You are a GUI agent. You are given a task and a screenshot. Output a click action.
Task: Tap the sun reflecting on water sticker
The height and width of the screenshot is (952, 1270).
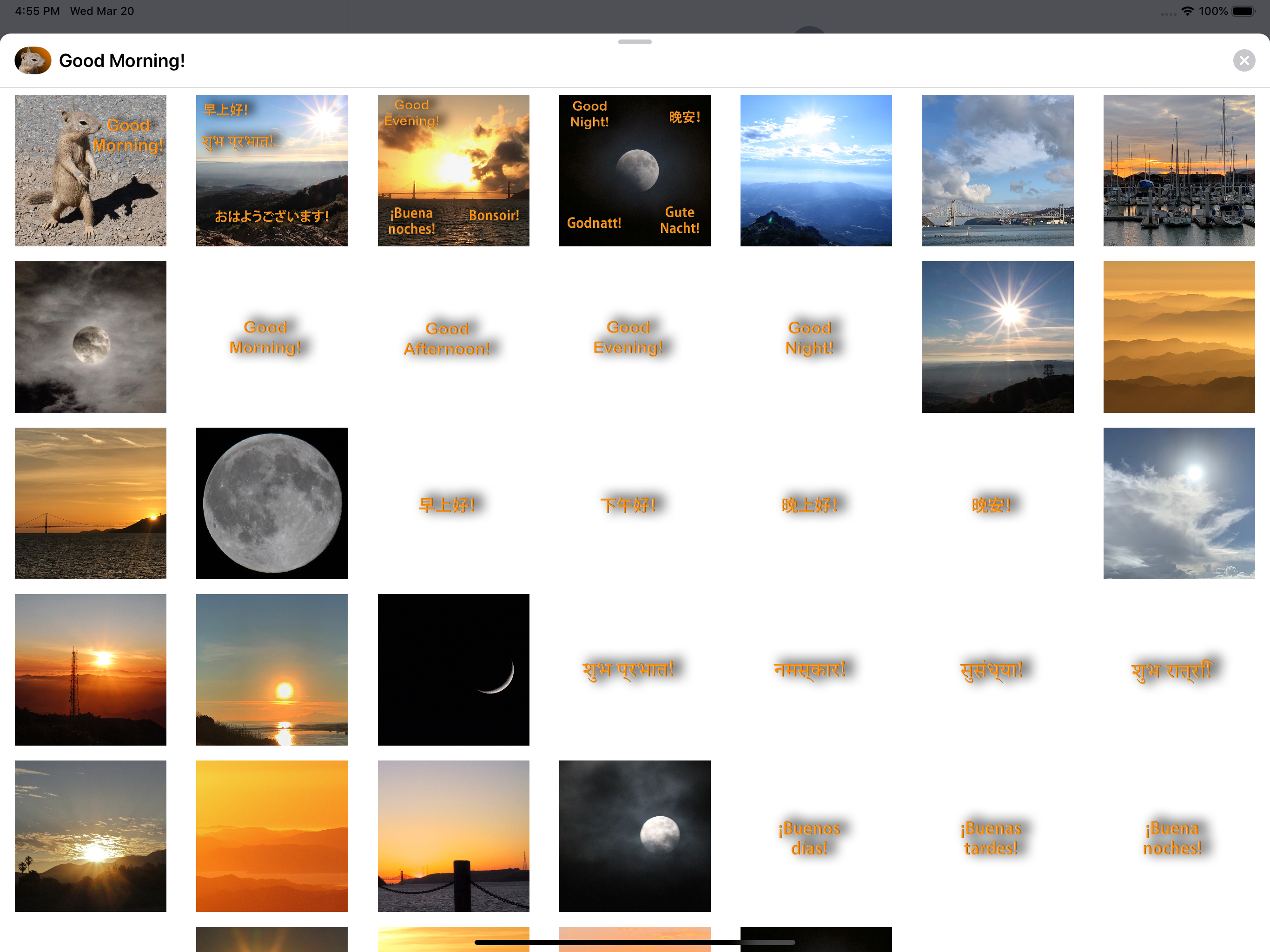[x=271, y=670]
